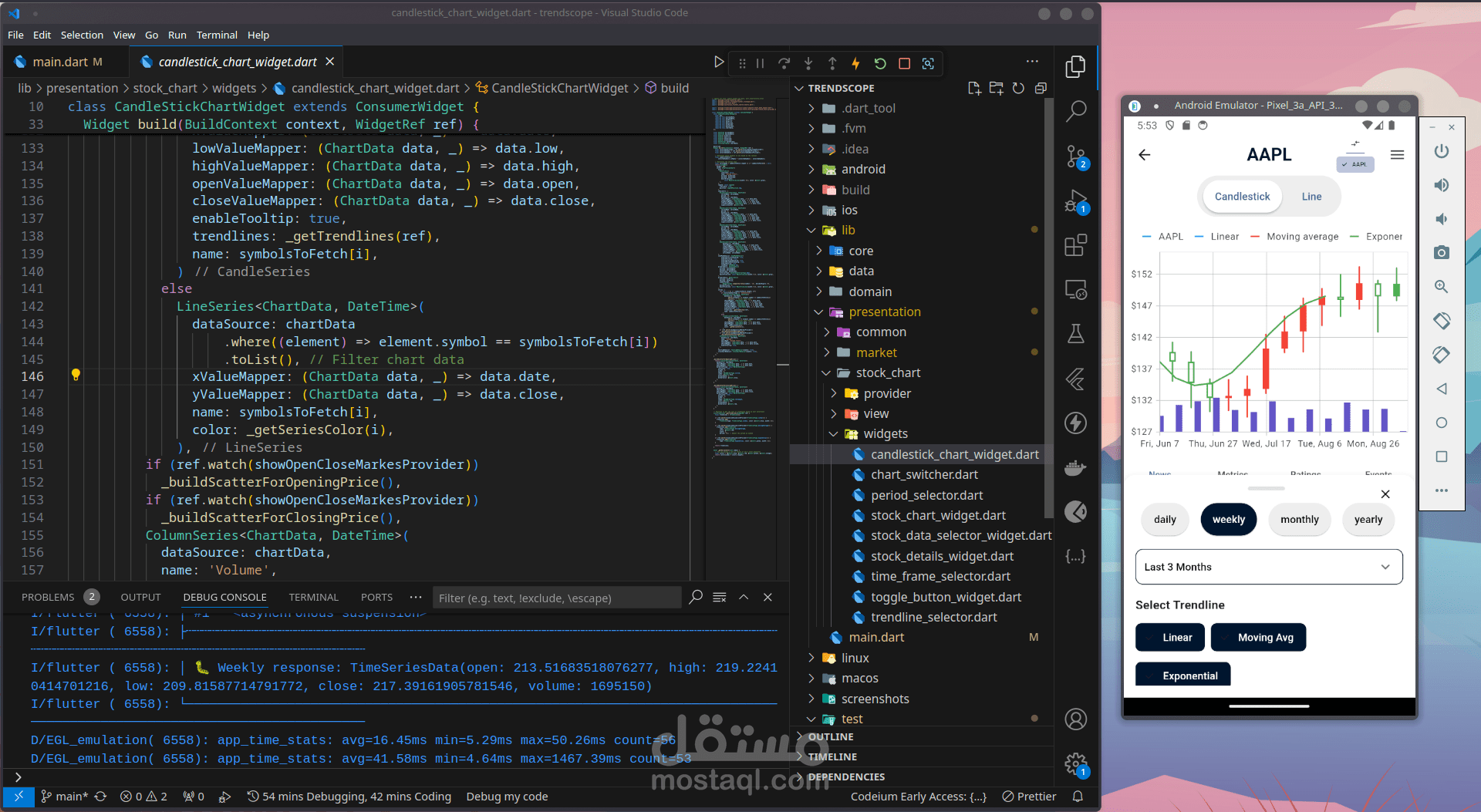Open the Accounts menu in the activity bar

1075,719
